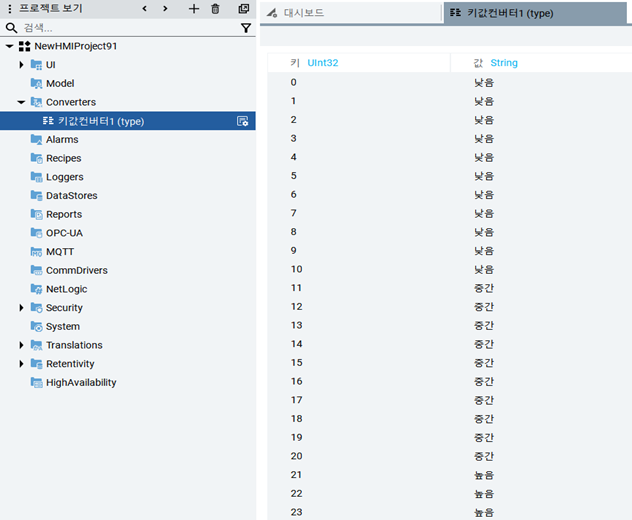Expand the Security folder arrow
The width and height of the screenshot is (632, 520).
tap(21, 308)
